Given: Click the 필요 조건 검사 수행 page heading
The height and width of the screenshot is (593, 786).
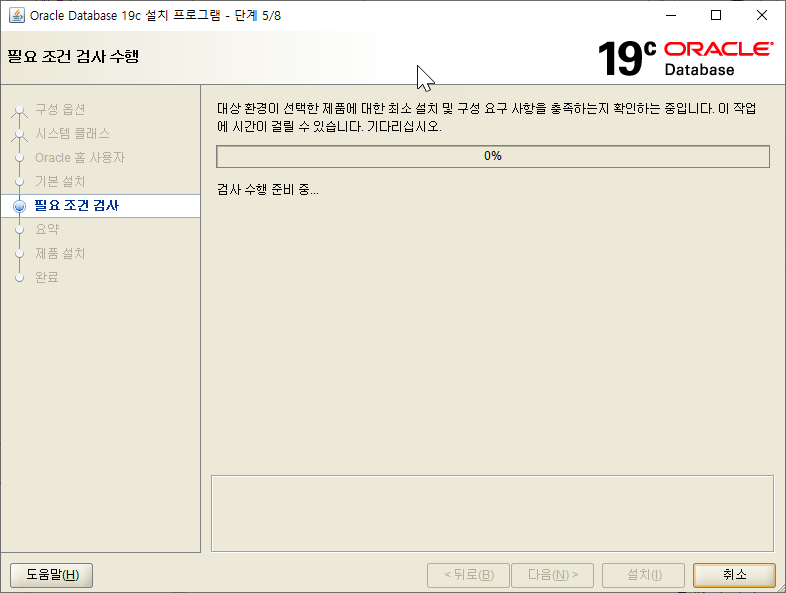Looking at the screenshot, I should [x=73, y=56].
